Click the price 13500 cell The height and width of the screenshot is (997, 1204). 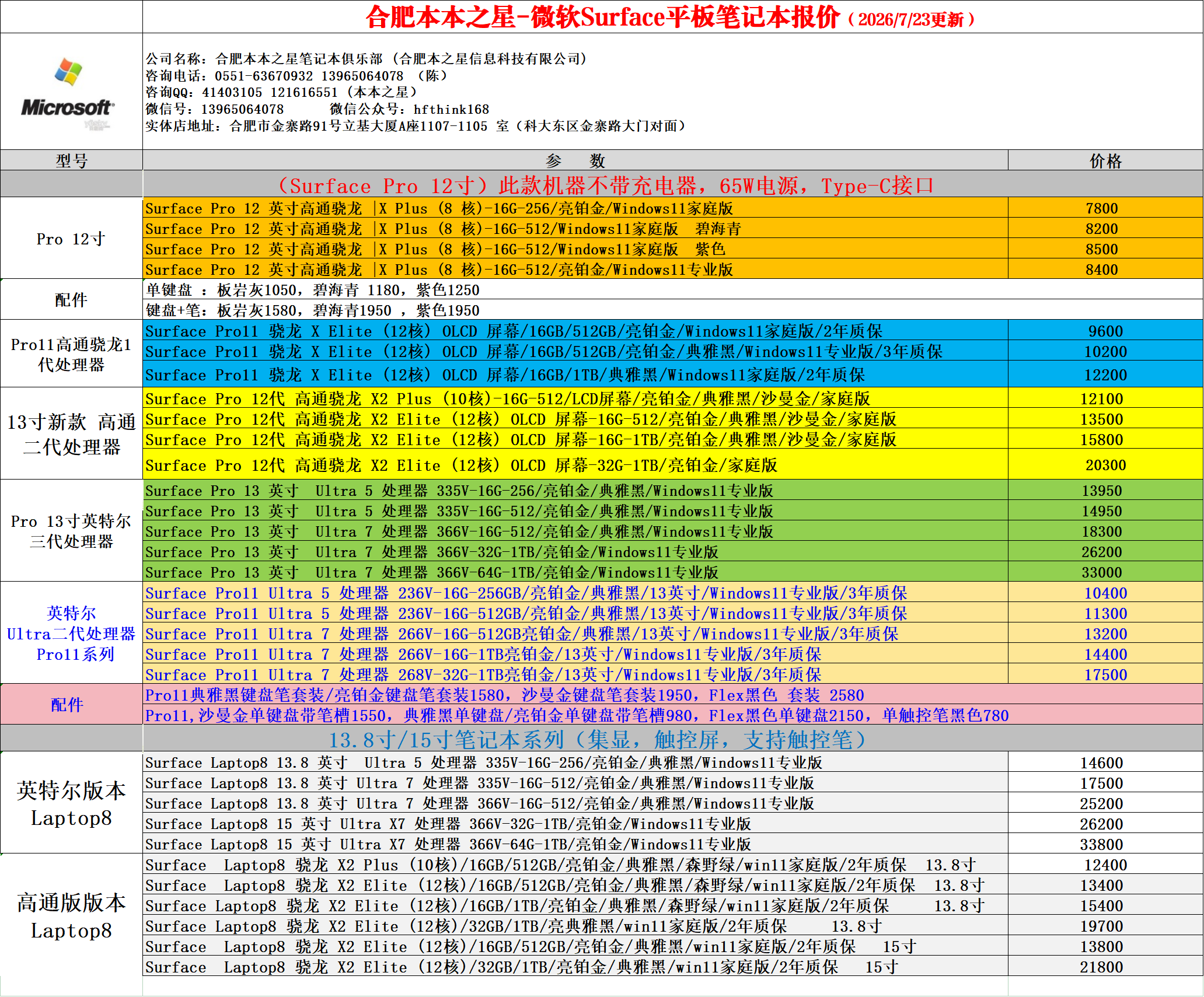[x=1105, y=419]
